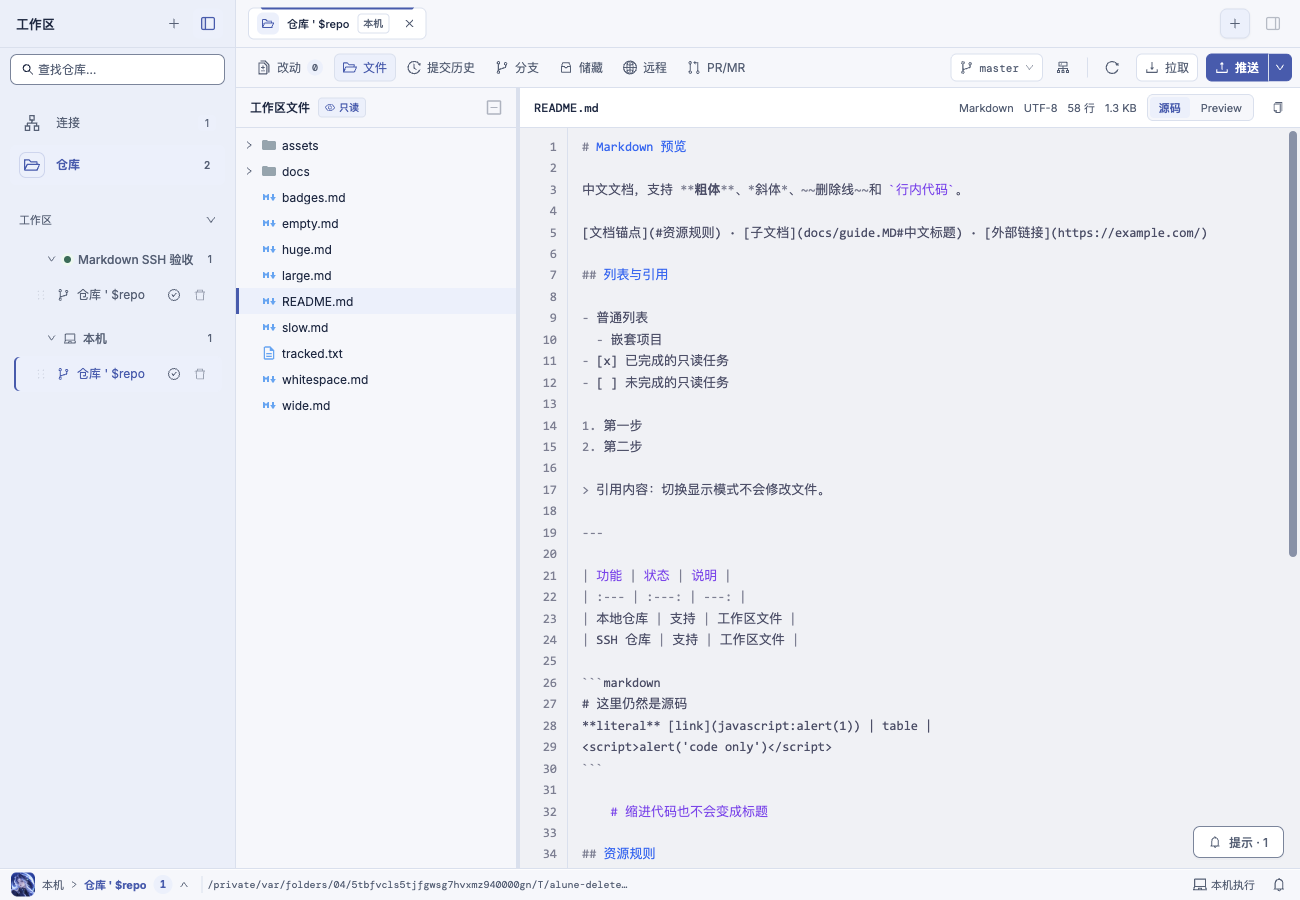The height and width of the screenshot is (900, 1300).
Task: Open tracked.txt in file tree
Action: click(376, 354)
